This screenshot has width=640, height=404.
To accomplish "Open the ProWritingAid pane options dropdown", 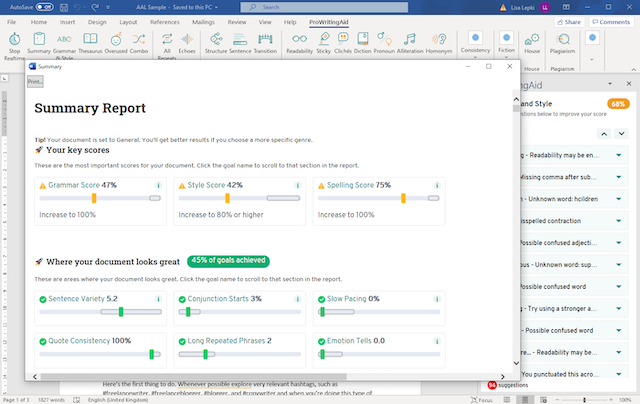I will (x=610, y=84).
